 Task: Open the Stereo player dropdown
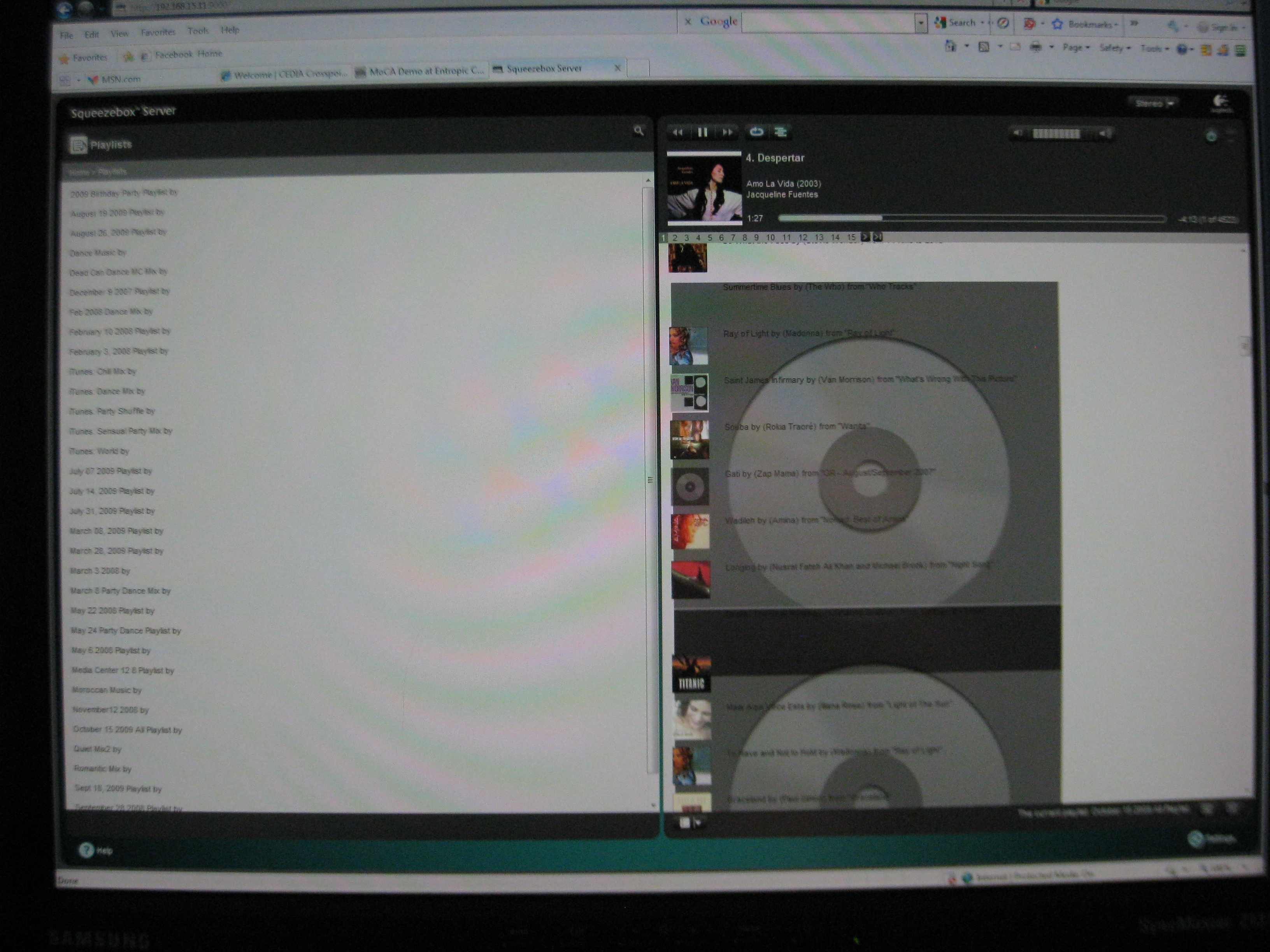click(x=1154, y=103)
